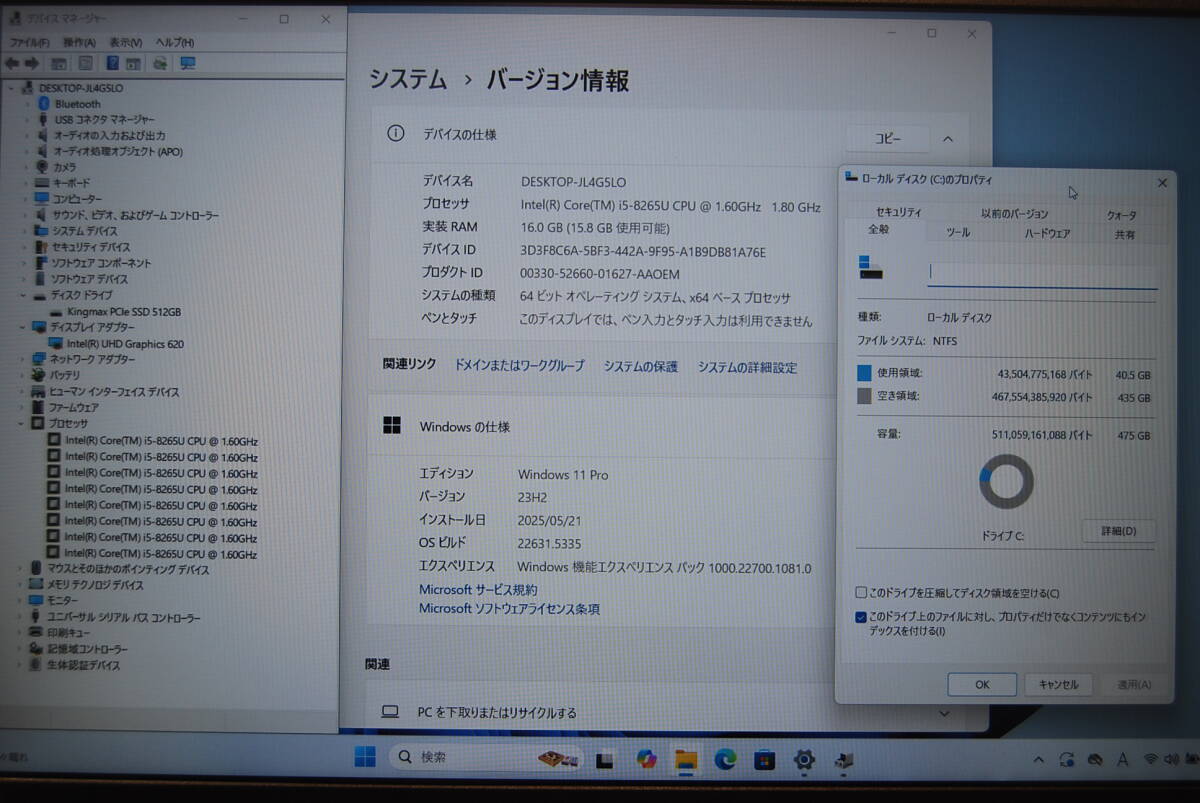1200x803 pixels.
Task: Open the システムの詳細設定 link
Action: click(x=747, y=368)
